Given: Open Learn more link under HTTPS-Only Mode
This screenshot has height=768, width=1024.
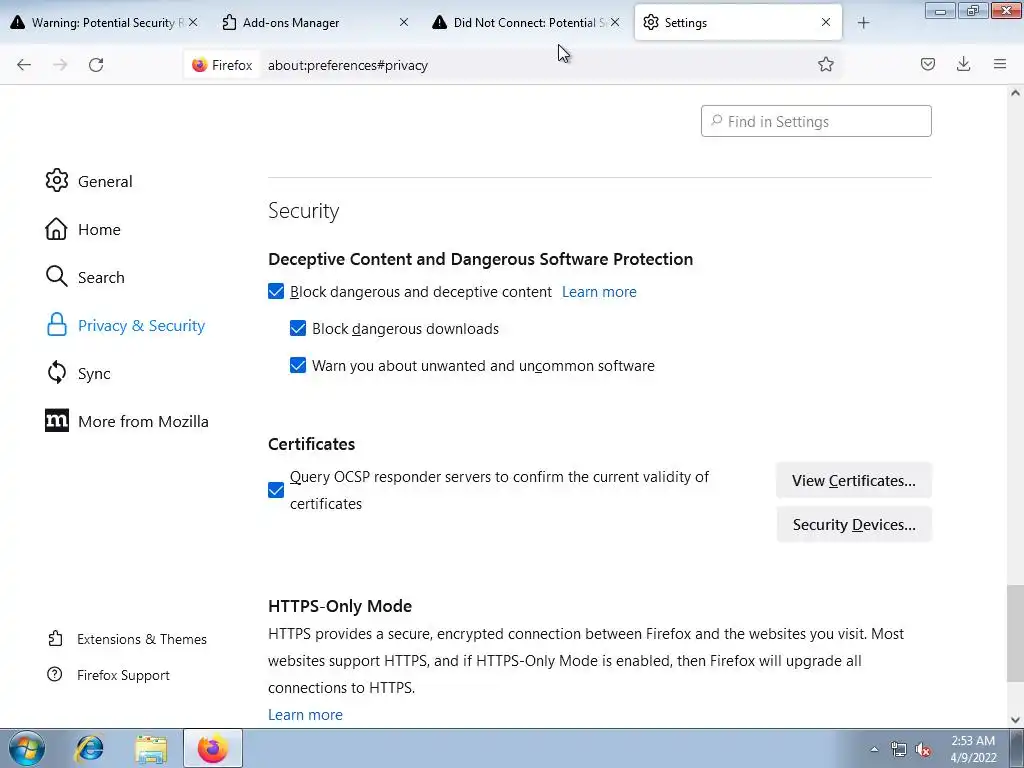Looking at the screenshot, I should 305,714.
